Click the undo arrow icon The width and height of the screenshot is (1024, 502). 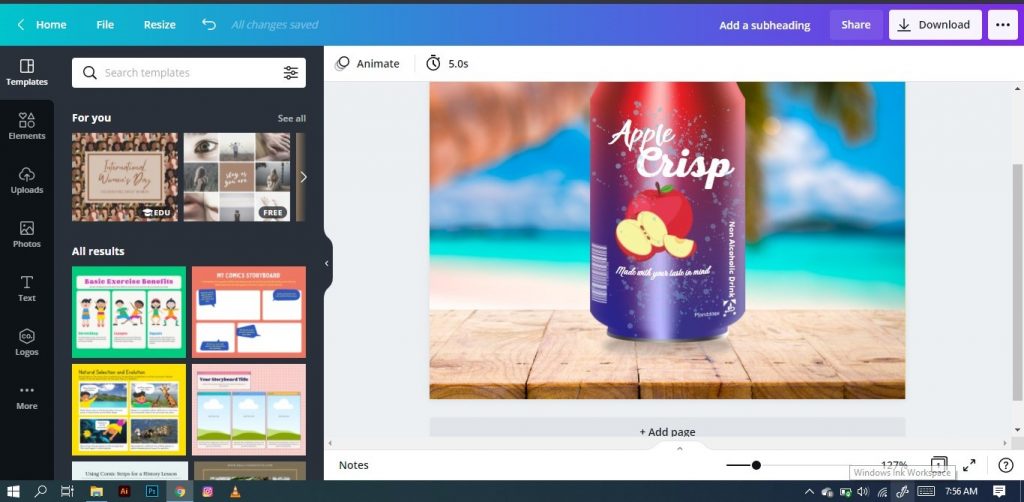(x=208, y=25)
